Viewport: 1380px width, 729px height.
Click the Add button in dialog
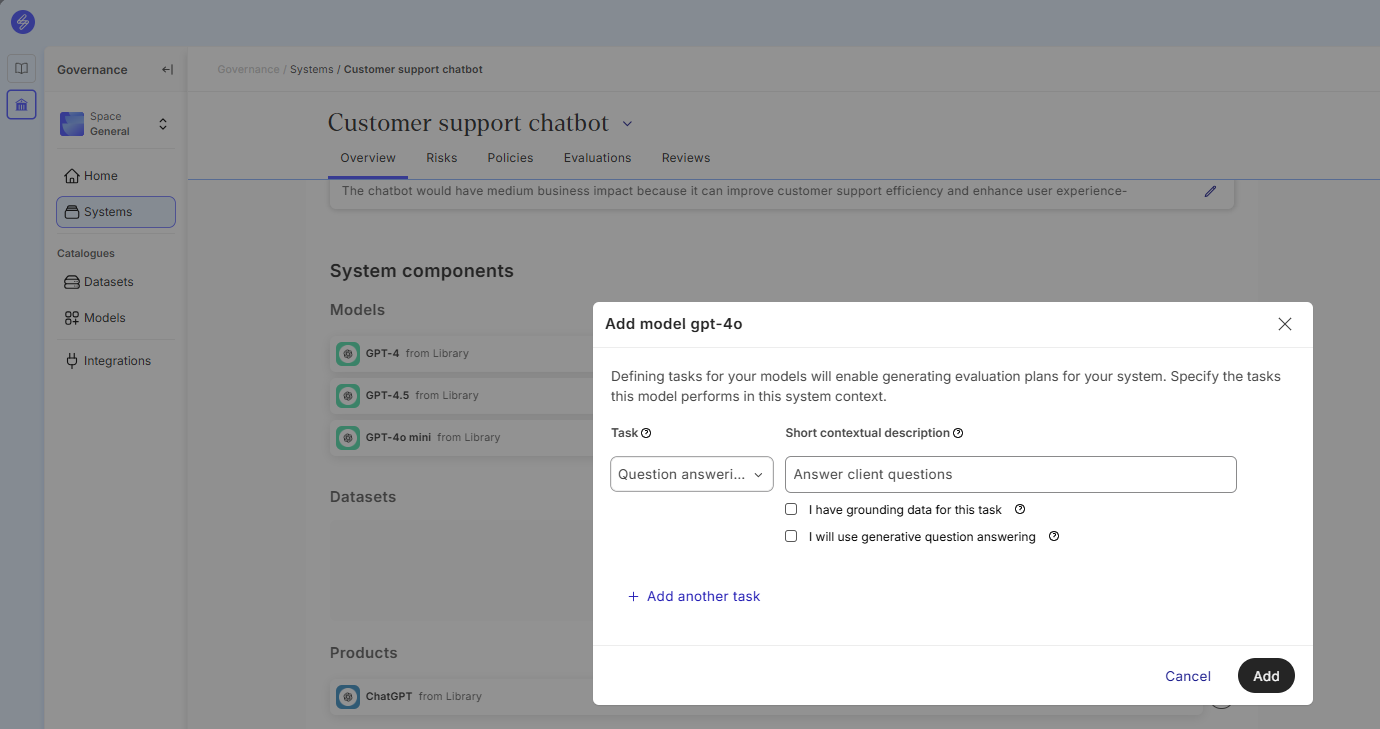tap(1265, 676)
